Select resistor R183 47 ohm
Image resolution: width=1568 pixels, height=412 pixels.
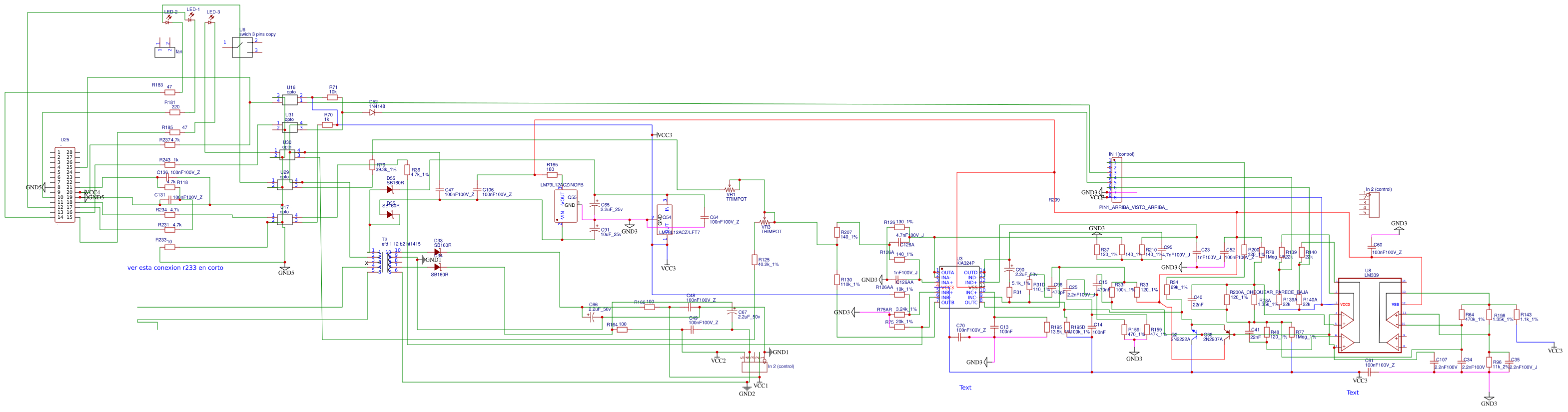click(170, 92)
